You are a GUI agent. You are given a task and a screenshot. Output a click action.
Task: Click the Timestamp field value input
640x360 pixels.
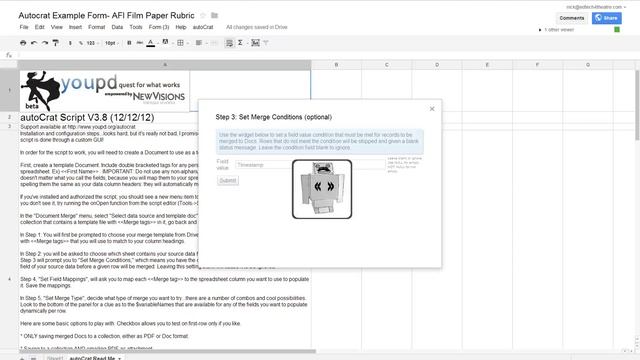(x=310, y=165)
